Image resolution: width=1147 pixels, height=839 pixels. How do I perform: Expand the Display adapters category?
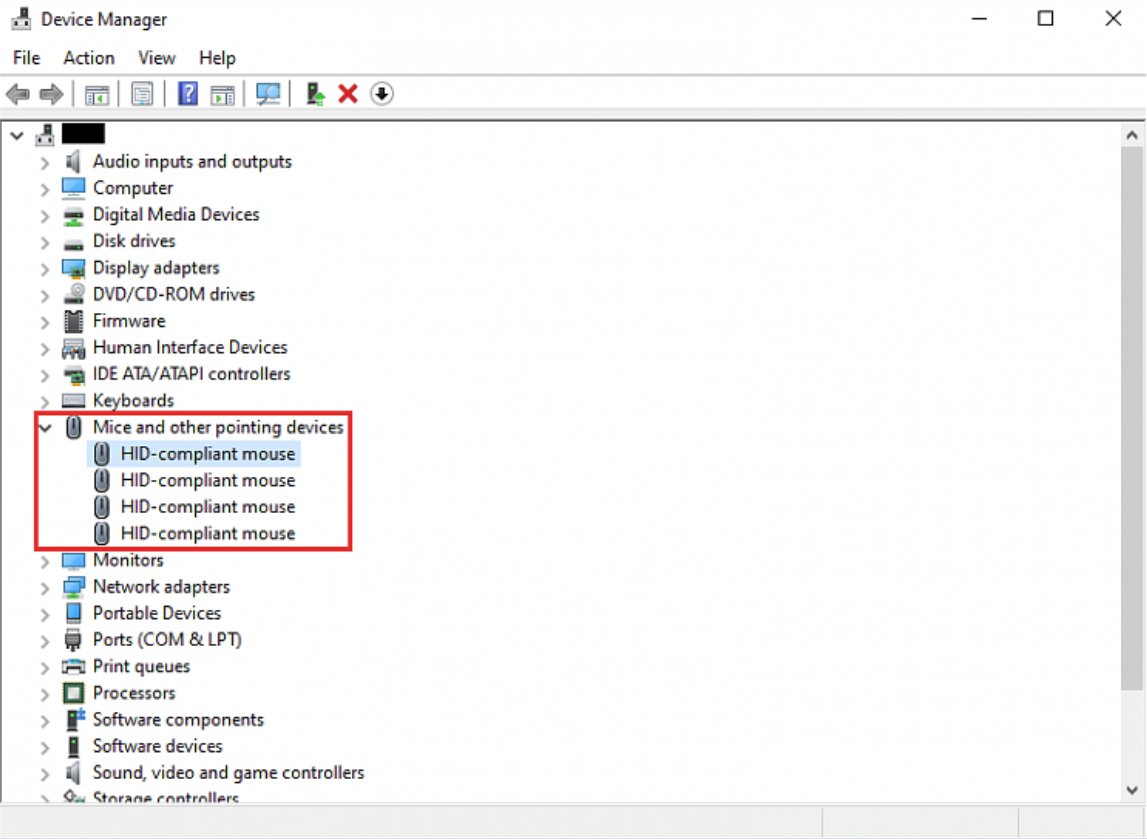pyautogui.click(x=45, y=269)
